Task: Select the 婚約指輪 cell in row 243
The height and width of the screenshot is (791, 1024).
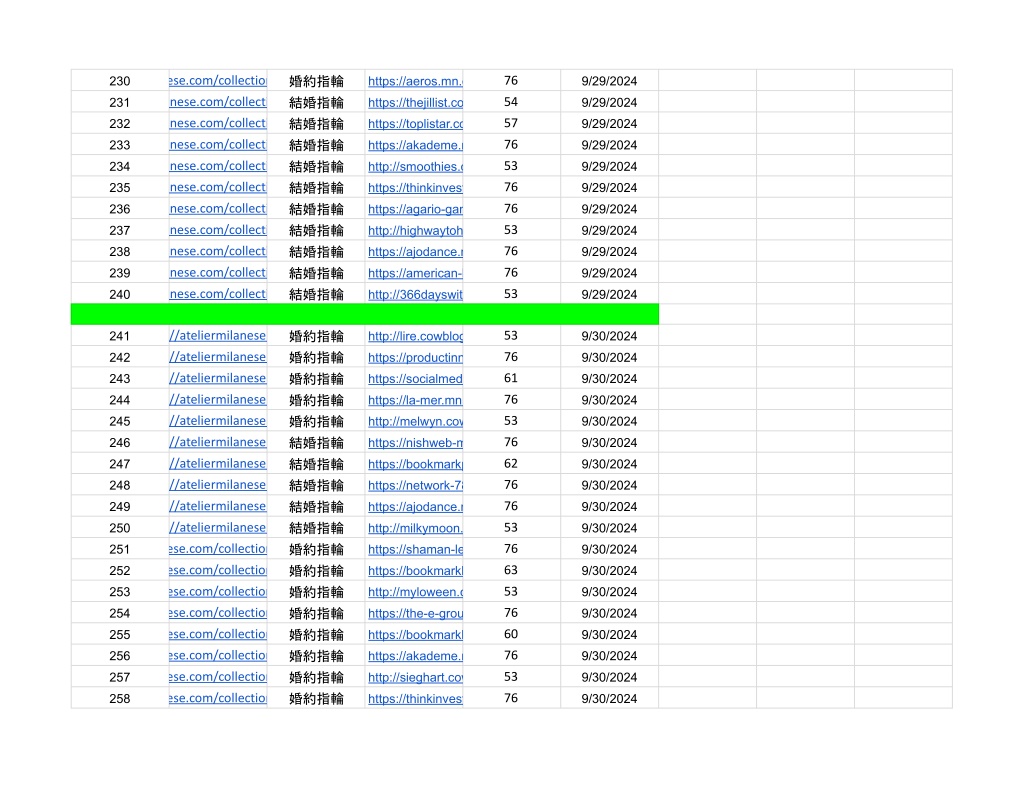Action: [316, 379]
